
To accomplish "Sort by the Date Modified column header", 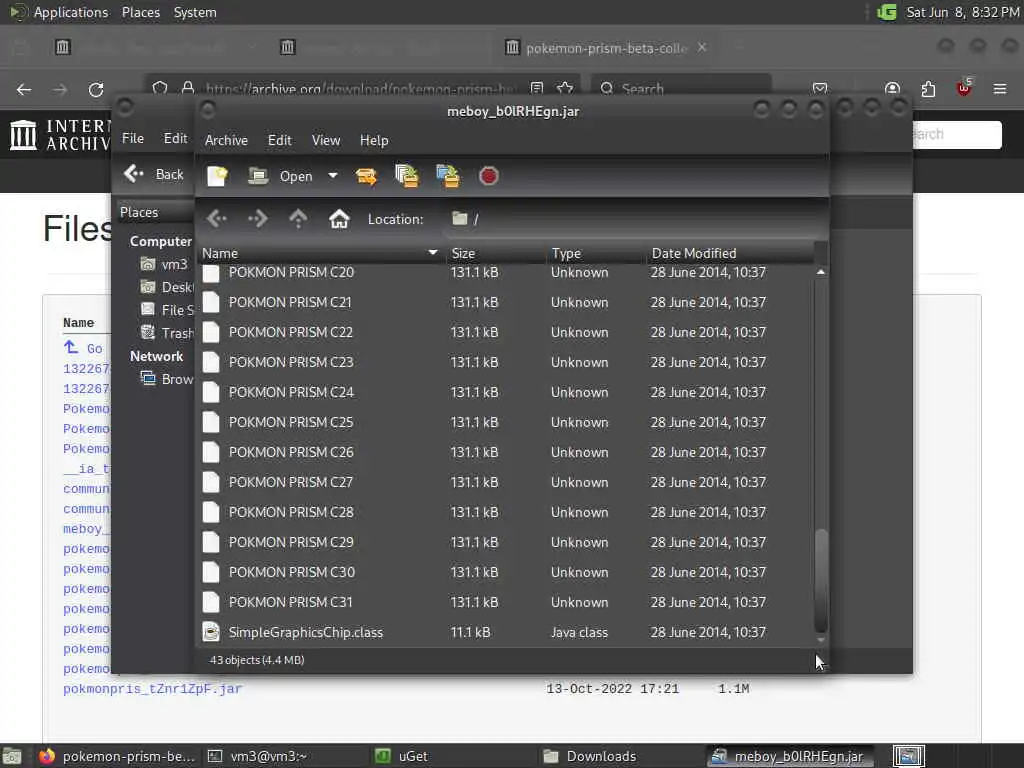I will coord(730,253).
